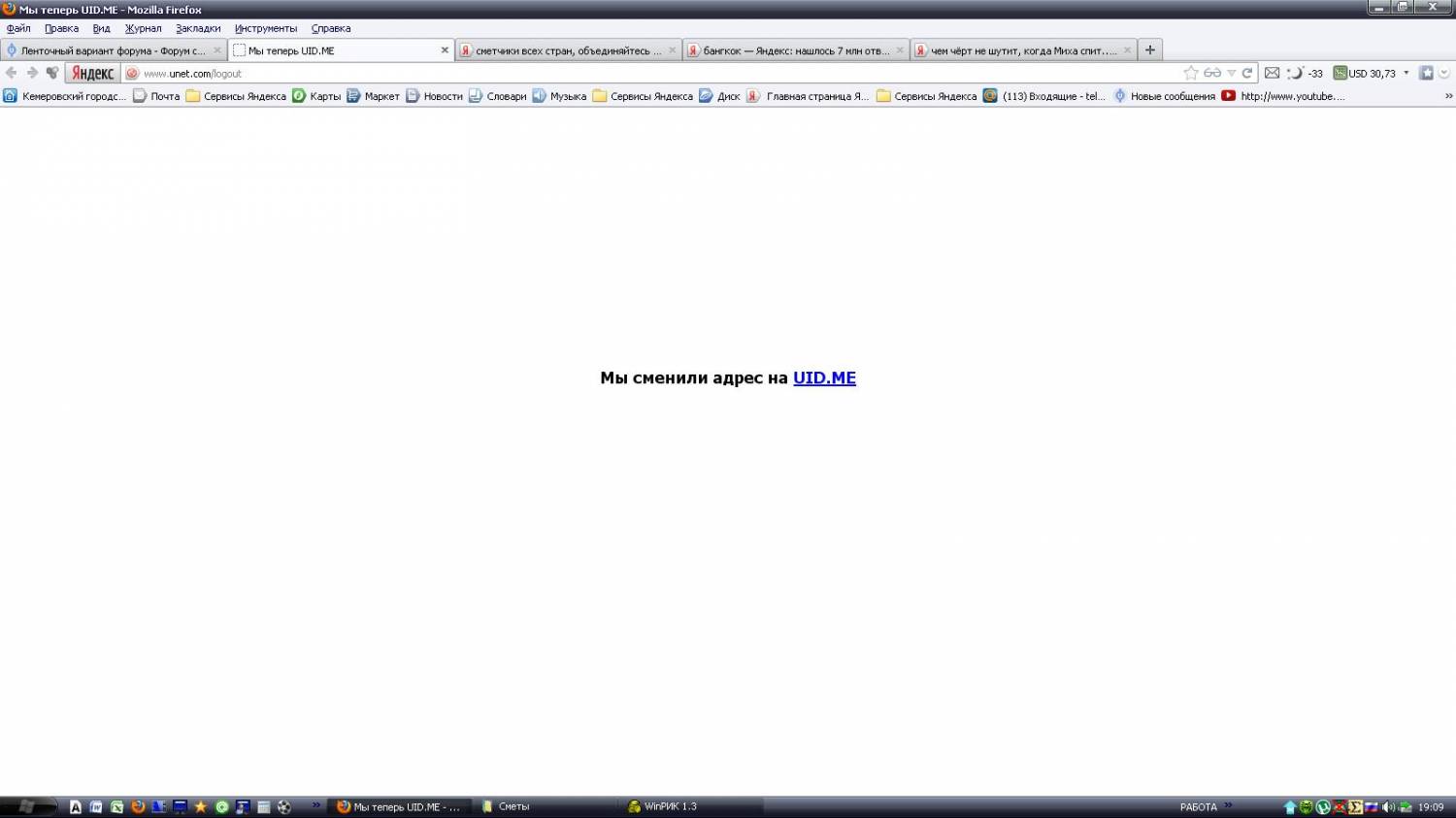
Task: Switch to the чем чёрт не шутит tab
Action: click(x=1023, y=50)
